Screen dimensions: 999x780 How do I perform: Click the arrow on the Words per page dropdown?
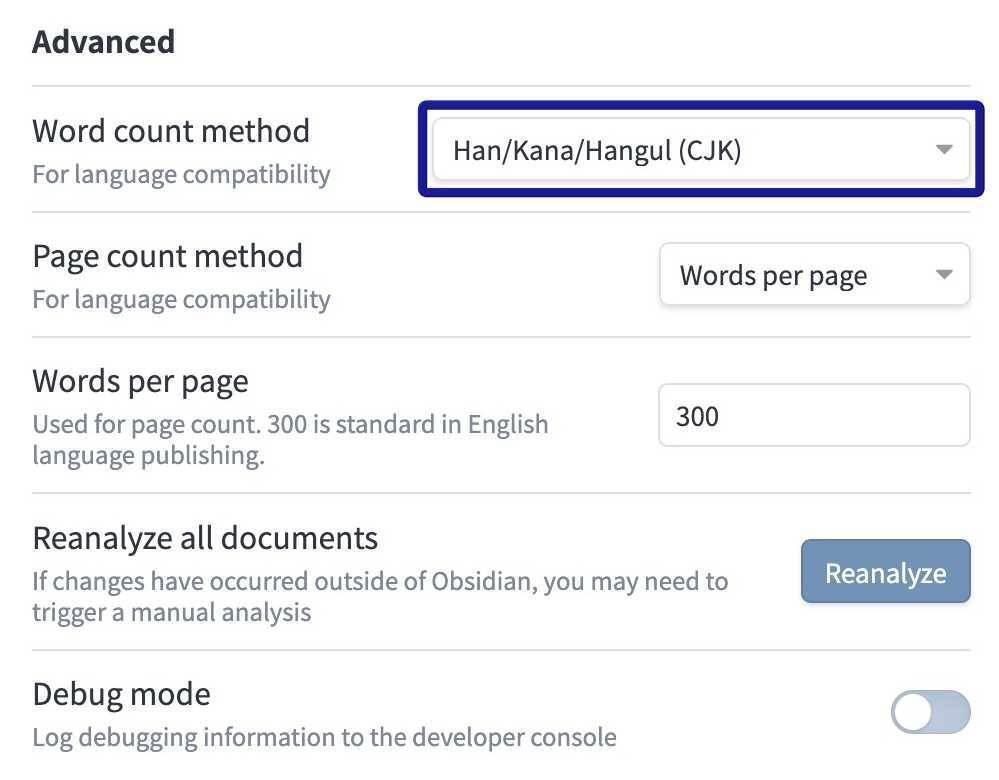[x=943, y=274]
